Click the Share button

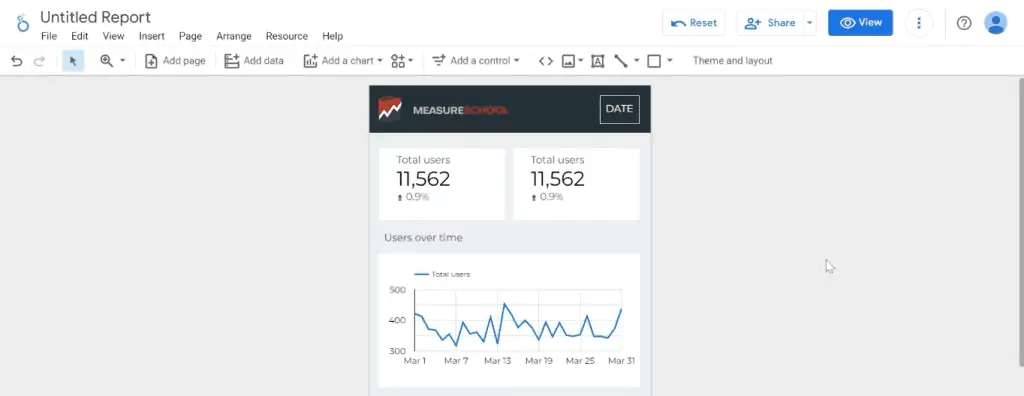(x=770, y=23)
